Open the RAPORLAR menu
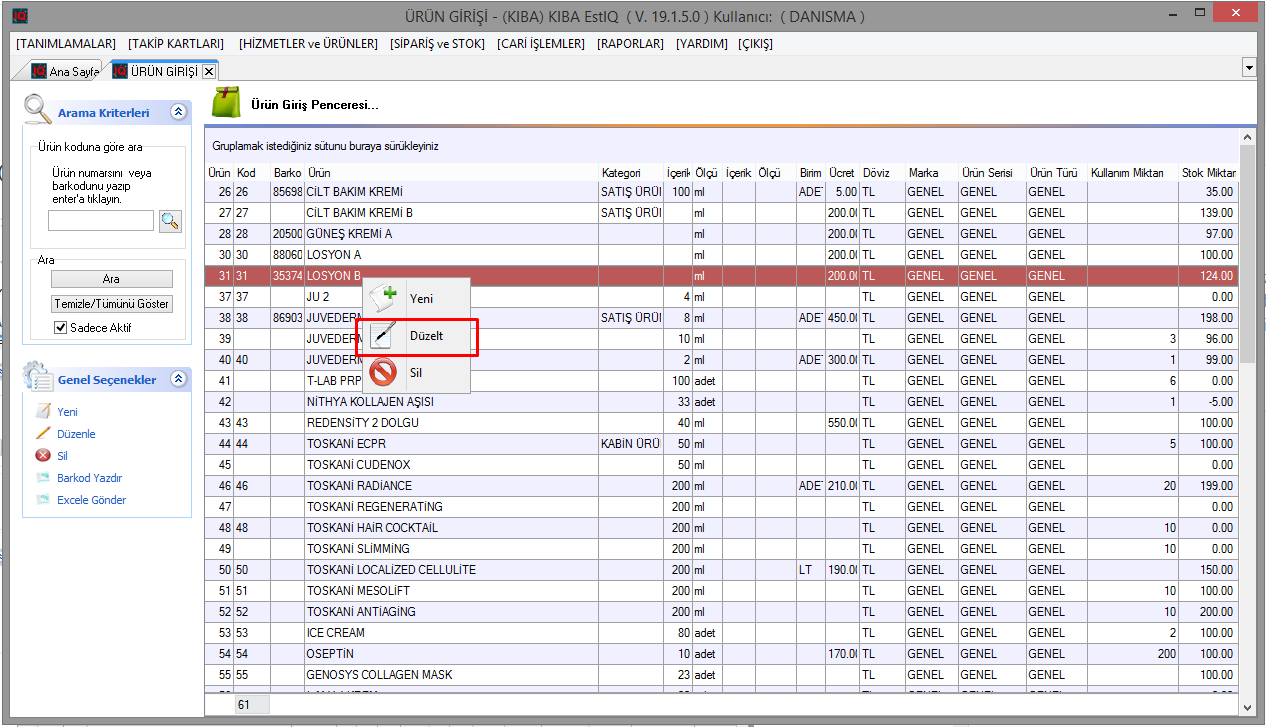Viewport: 1266px width, 727px height. click(x=630, y=44)
